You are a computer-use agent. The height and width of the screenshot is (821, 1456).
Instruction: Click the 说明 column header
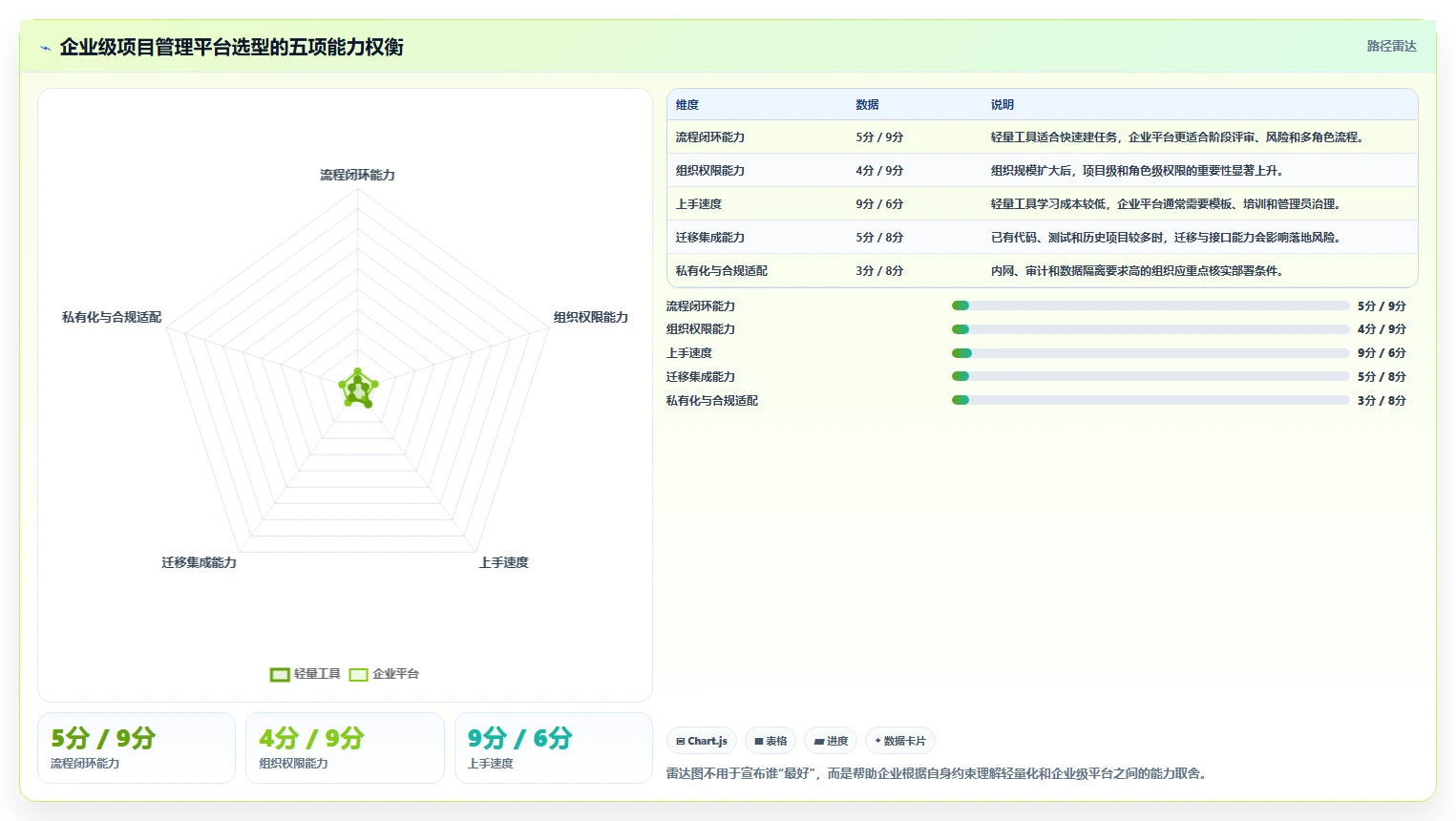tap(1002, 105)
